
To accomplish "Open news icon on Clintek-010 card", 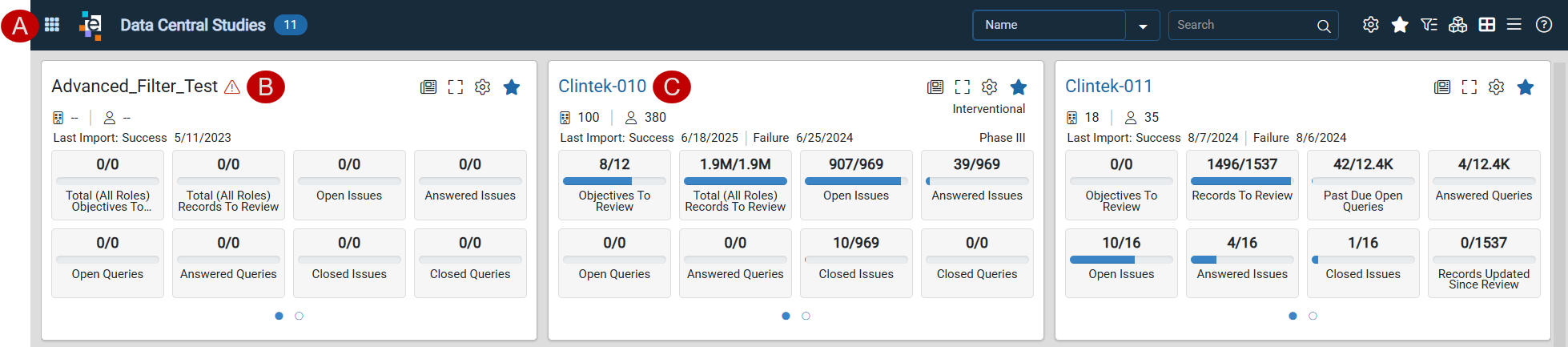I will tap(935, 87).
